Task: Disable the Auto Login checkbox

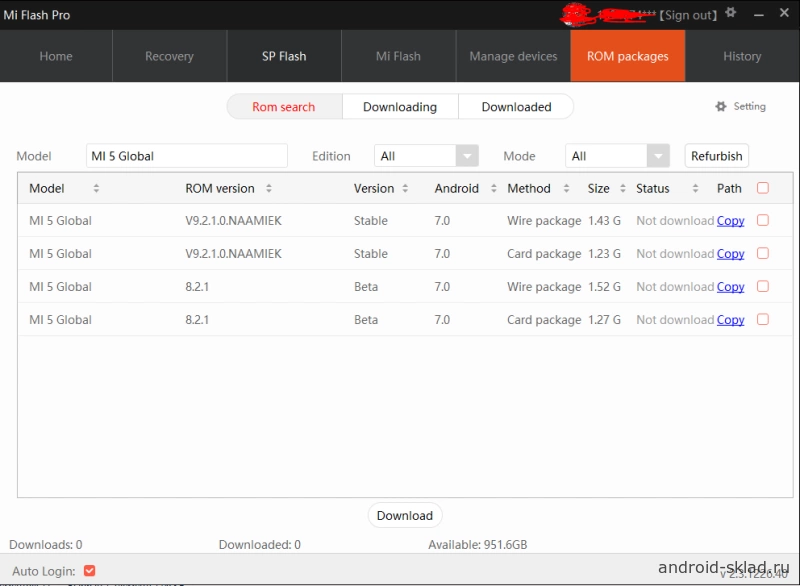Action: [x=89, y=571]
